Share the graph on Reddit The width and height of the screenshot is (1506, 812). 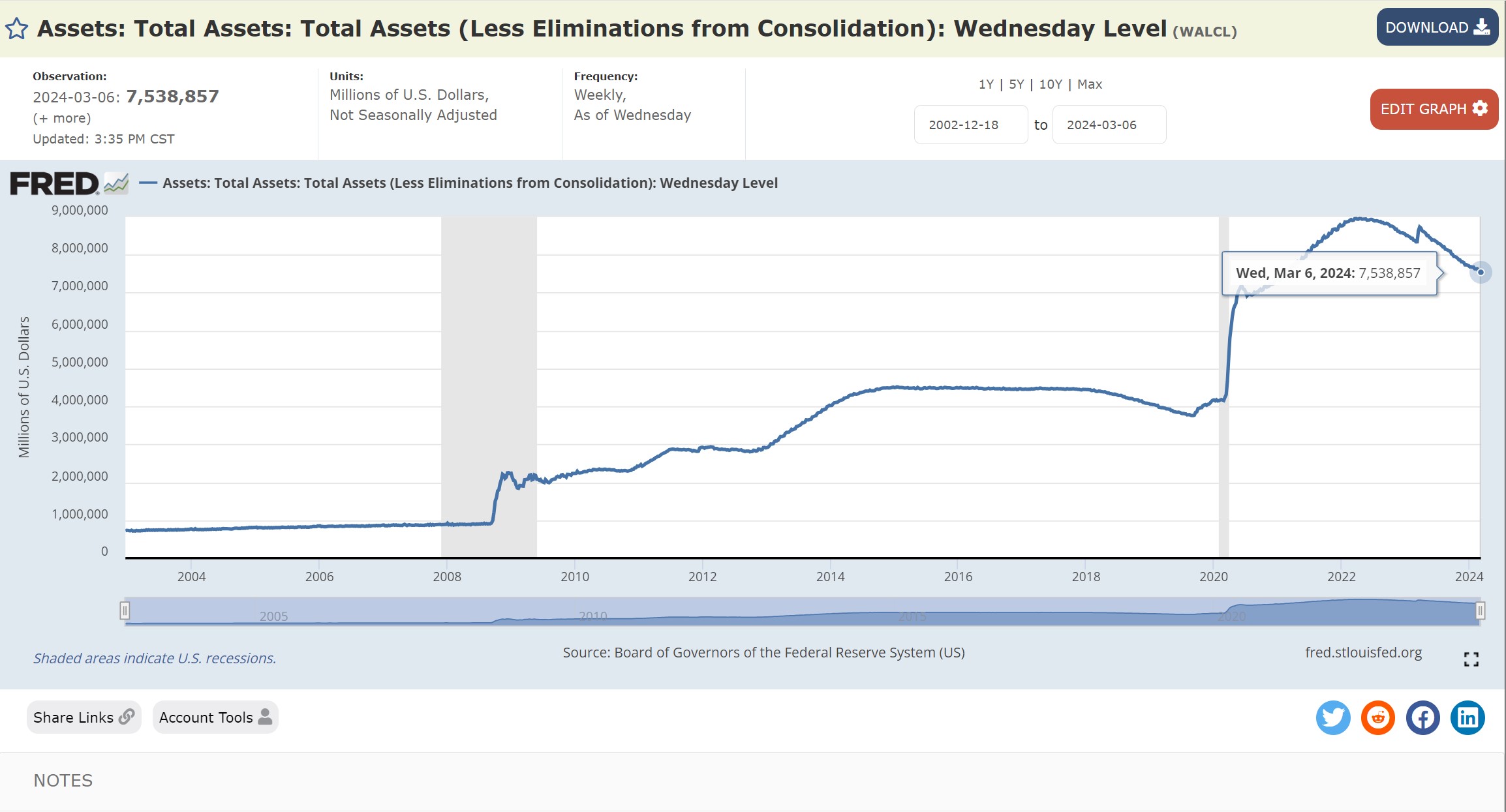pyautogui.click(x=1378, y=718)
